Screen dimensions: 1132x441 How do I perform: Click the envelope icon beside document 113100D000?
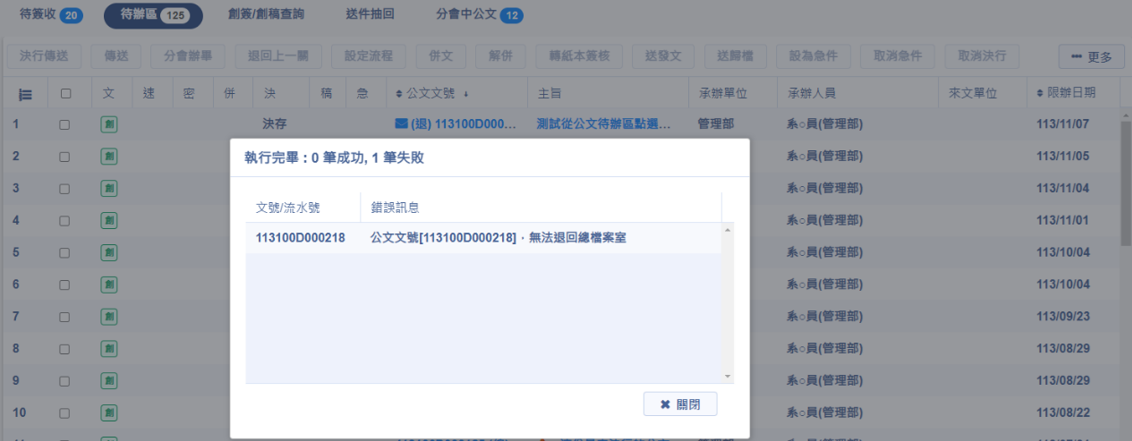point(401,125)
